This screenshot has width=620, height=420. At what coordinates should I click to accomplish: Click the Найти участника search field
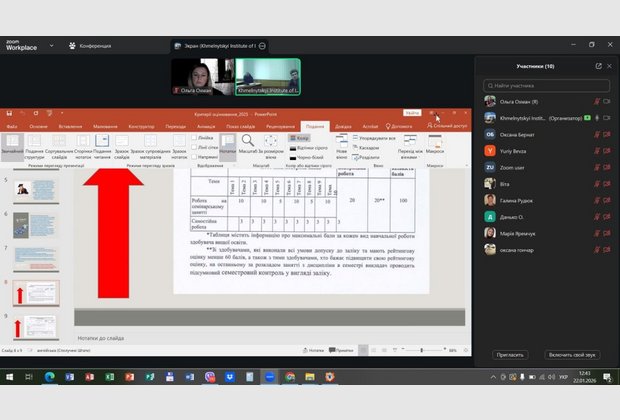coord(546,85)
